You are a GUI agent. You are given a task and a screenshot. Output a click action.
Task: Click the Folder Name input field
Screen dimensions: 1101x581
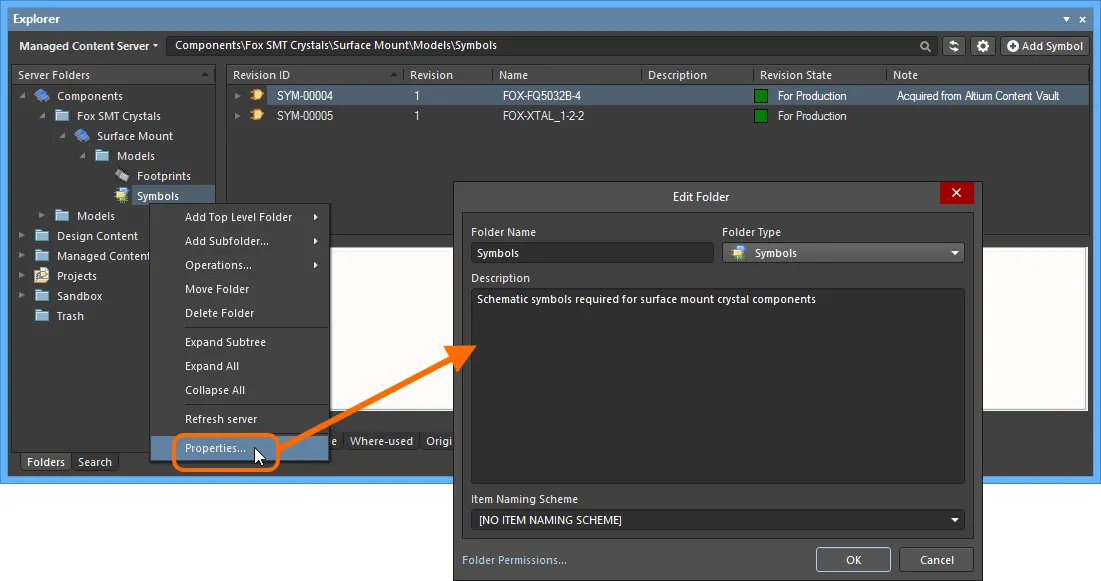(592, 253)
